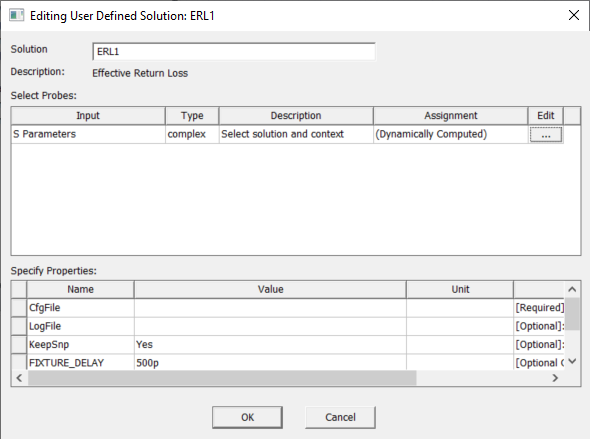Click the properties vertical scrollbar thumb
This screenshot has width=590, height=439.
[x=572, y=314]
